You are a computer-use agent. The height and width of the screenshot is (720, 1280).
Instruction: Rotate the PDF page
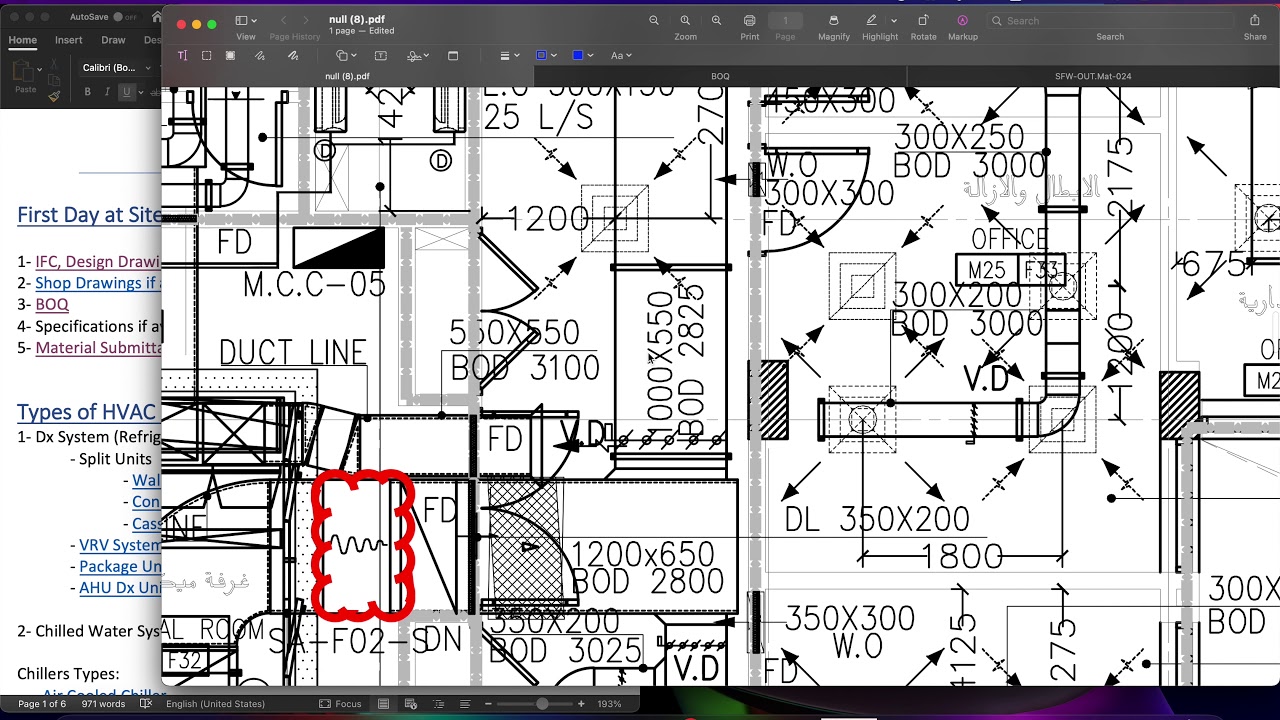point(923,21)
